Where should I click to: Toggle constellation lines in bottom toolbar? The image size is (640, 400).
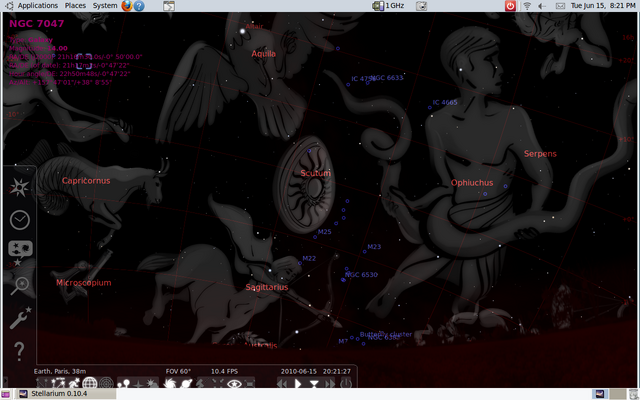[x=42, y=383]
